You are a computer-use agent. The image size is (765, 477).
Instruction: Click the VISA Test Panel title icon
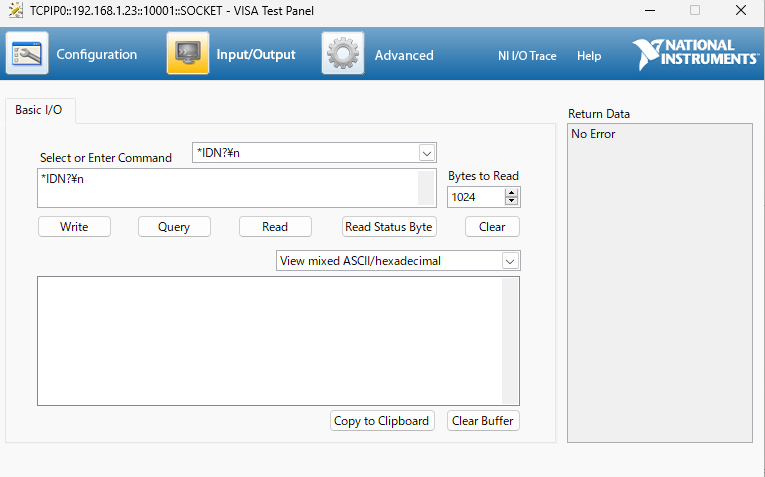point(16,10)
